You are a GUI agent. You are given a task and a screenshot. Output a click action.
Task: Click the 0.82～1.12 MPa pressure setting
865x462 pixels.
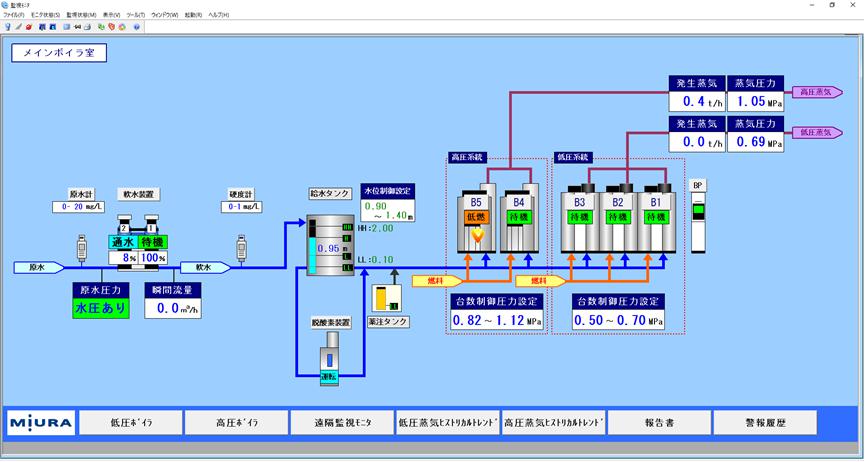coord(496,320)
